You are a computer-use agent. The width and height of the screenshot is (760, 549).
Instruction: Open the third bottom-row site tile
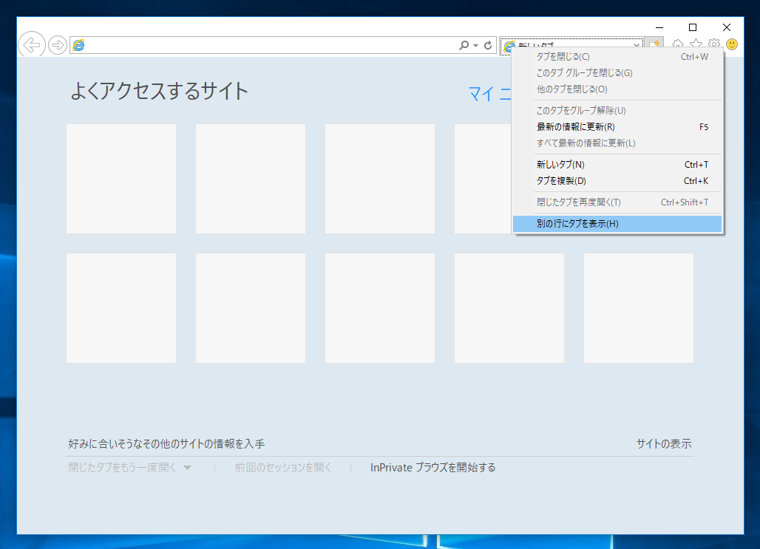coord(380,308)
